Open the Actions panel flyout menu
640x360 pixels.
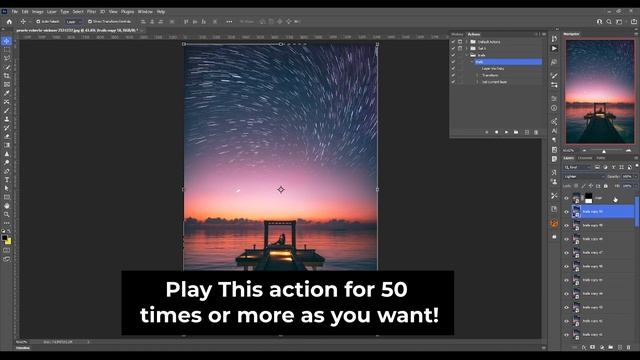click(x=544, y=34)
